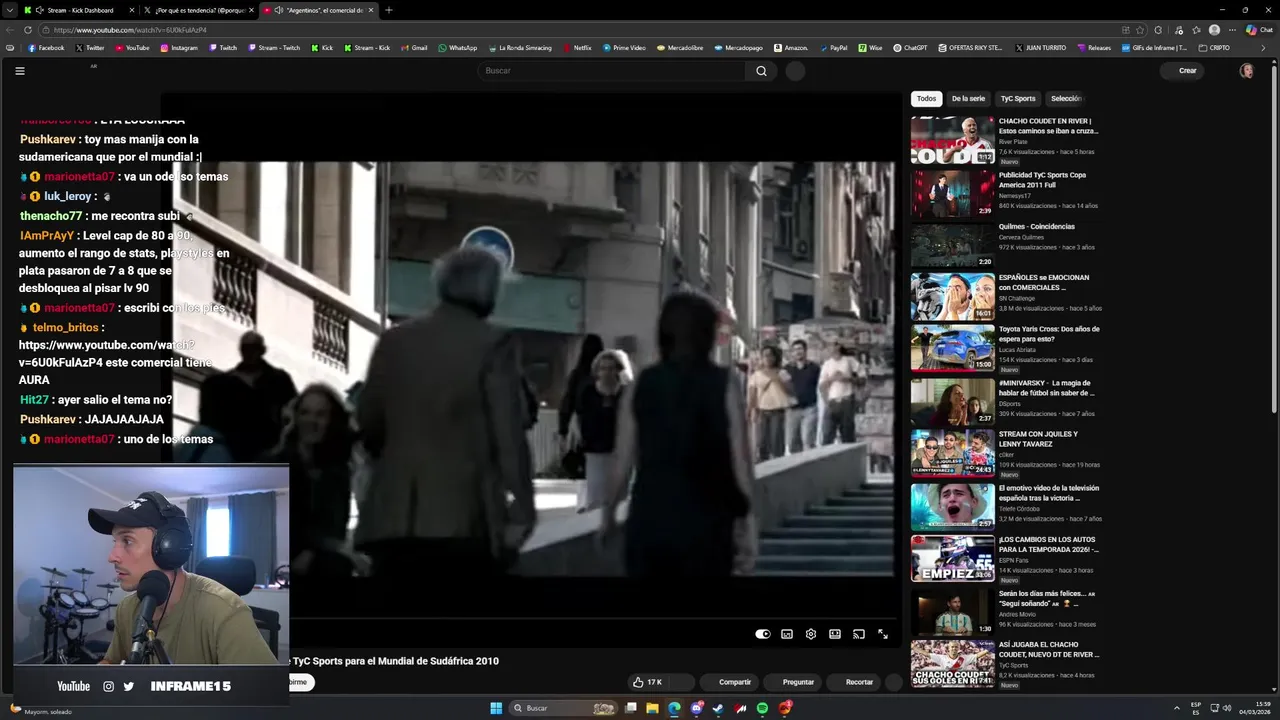Open the Edge three-dot settings menu
Image resolution: width=1280 pixels, height=720 pixels.
click(x=1231, y=30)
